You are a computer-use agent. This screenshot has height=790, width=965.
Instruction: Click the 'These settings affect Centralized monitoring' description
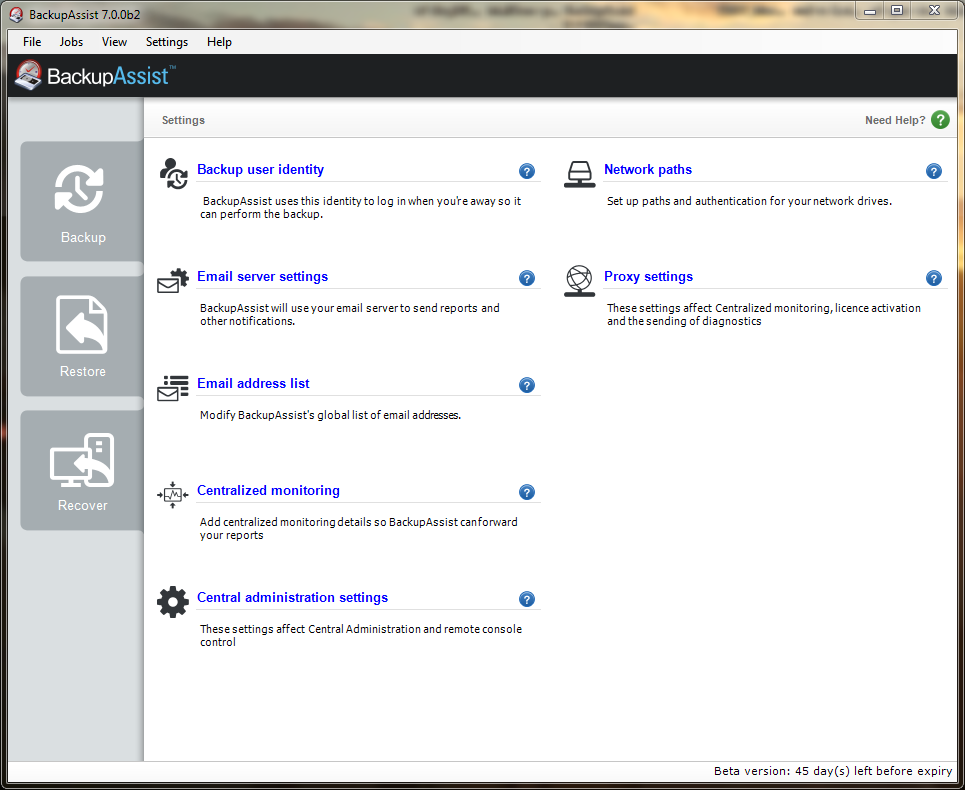coord(764,314)
